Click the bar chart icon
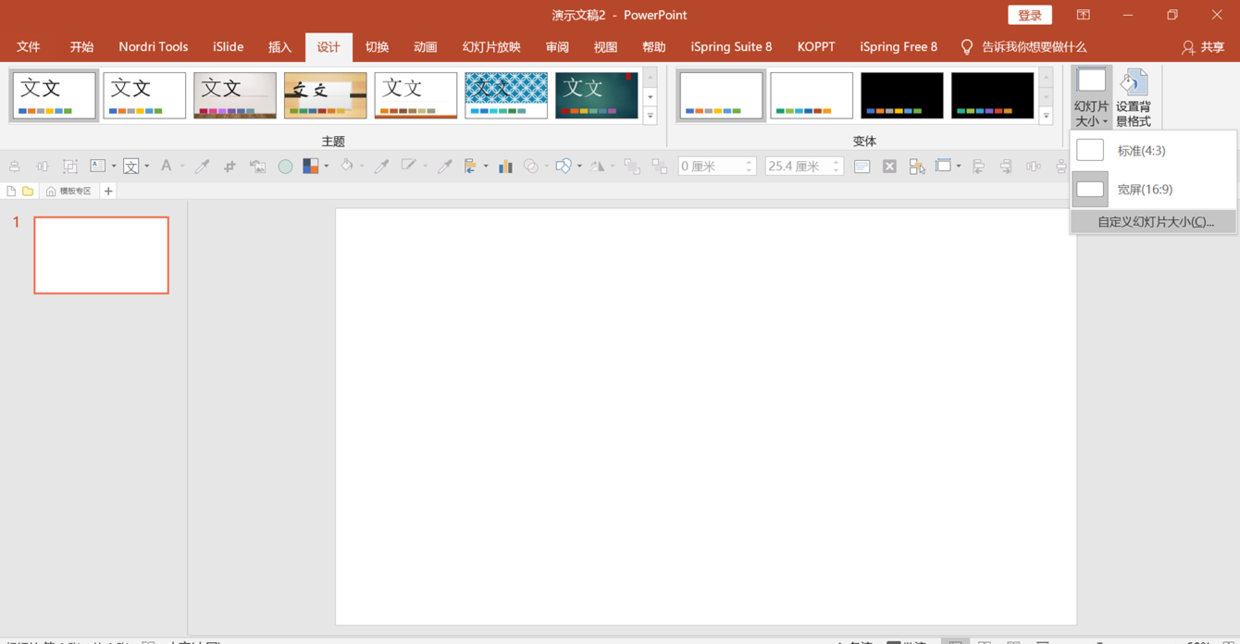This screenshot has height=644, width=1240. tap(505, 166)
